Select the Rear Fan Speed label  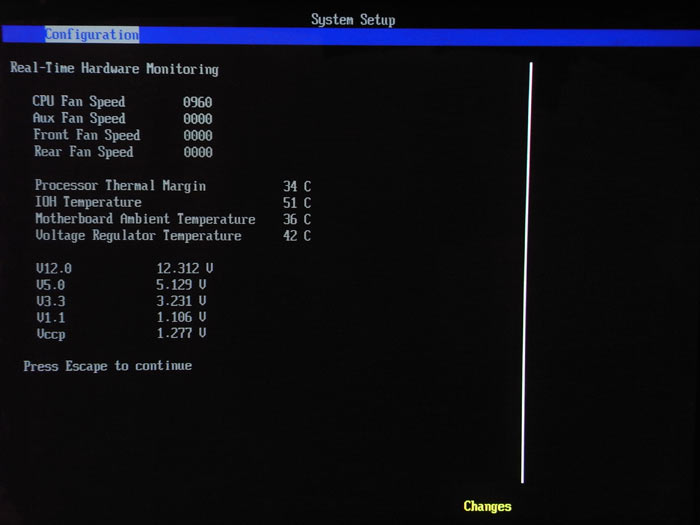click(83, 152)
